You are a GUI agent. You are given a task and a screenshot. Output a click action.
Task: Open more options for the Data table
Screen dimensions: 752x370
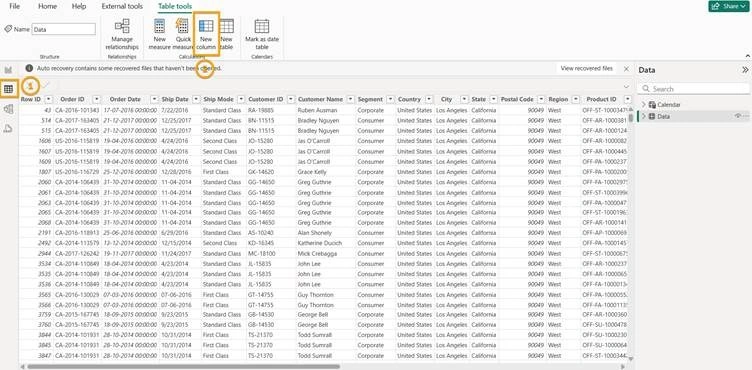click(x=746, y=116)
